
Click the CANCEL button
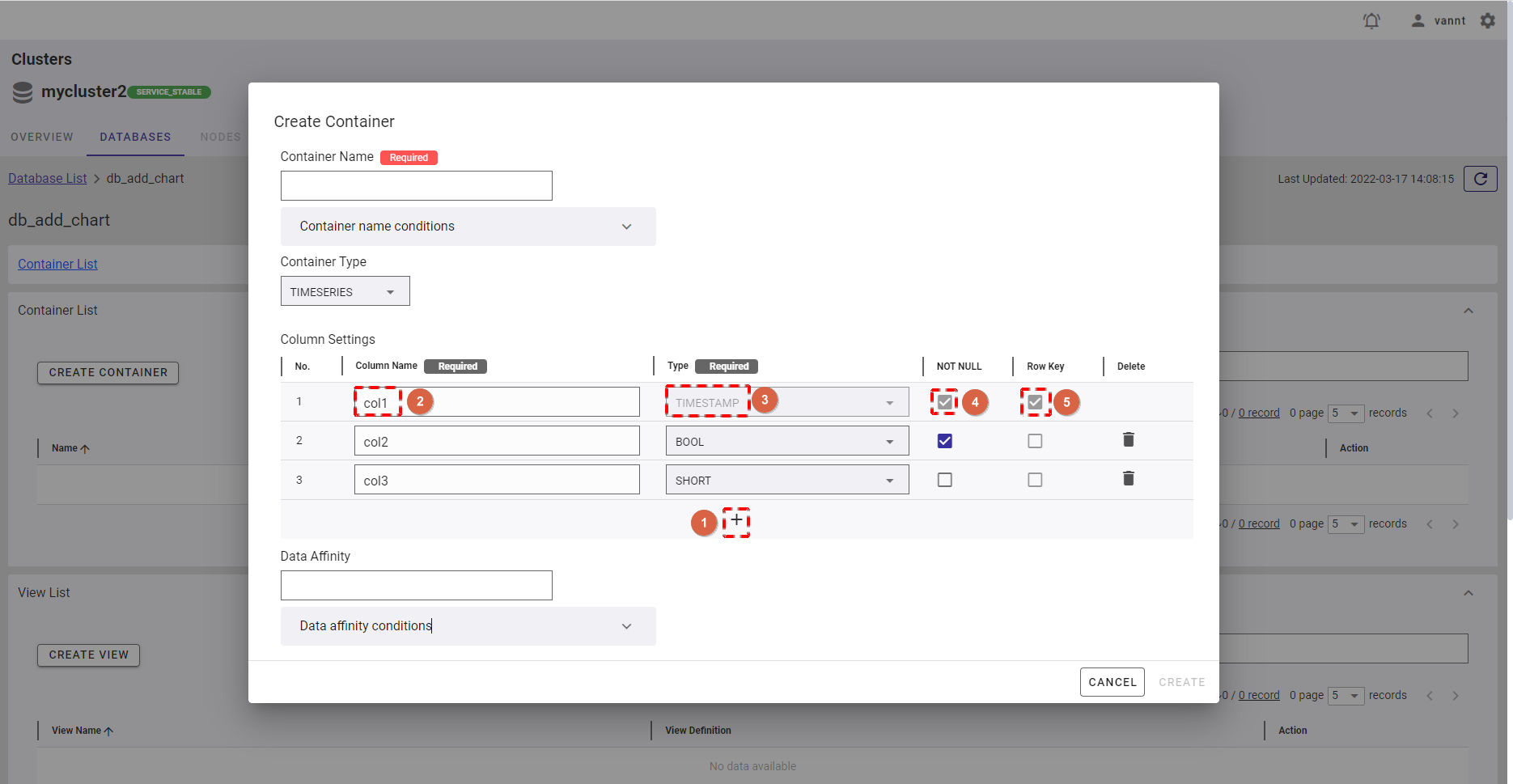[1112, 682]
